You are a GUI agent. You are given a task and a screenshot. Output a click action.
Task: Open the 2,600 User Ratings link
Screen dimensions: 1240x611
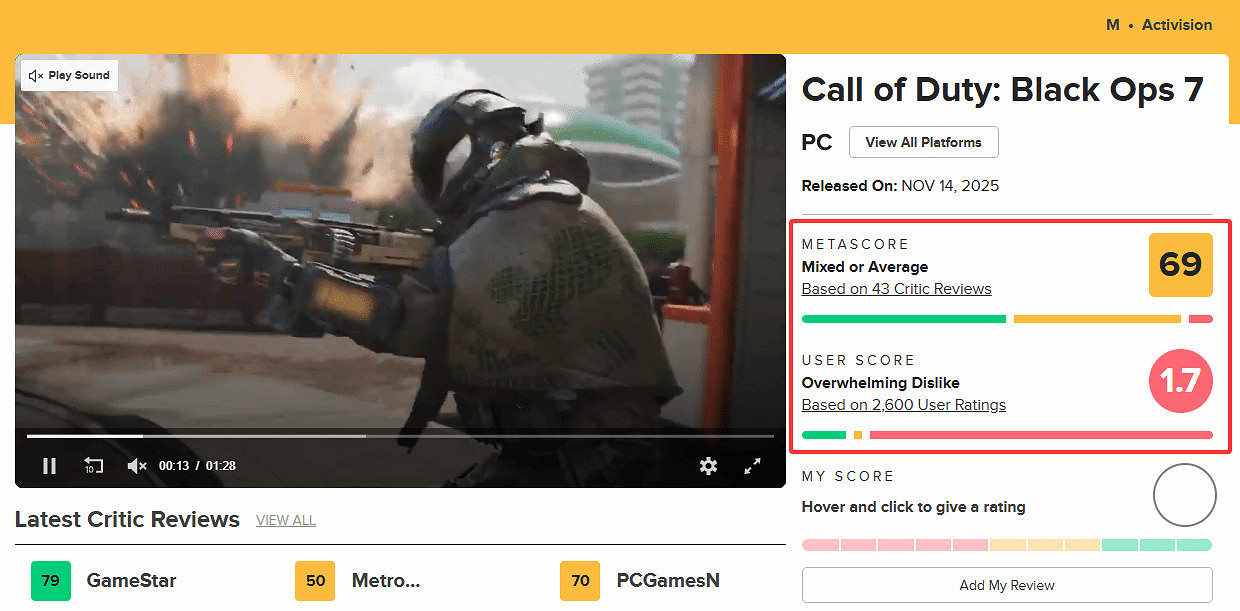pos(903,404)
